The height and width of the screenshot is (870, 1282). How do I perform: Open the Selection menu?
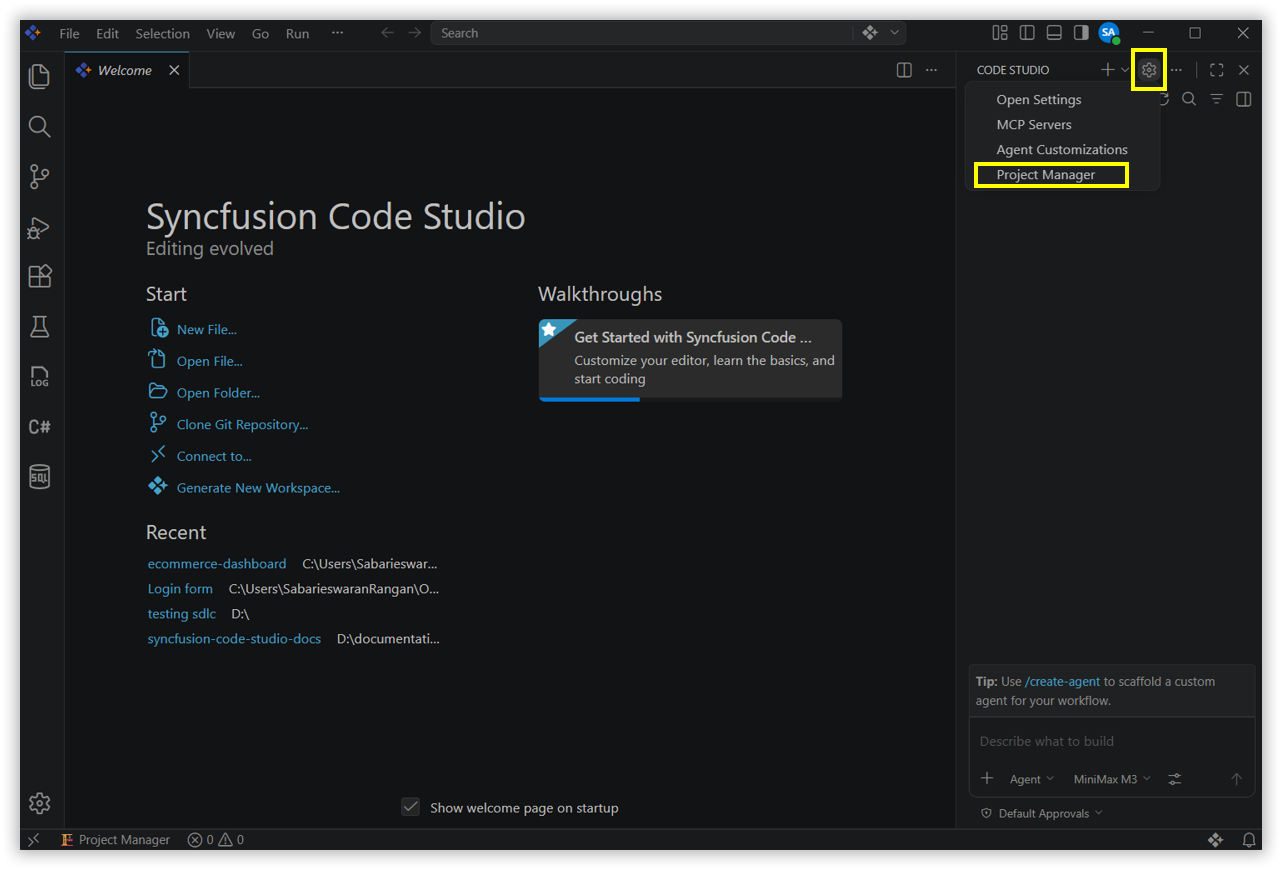(163, 33)
